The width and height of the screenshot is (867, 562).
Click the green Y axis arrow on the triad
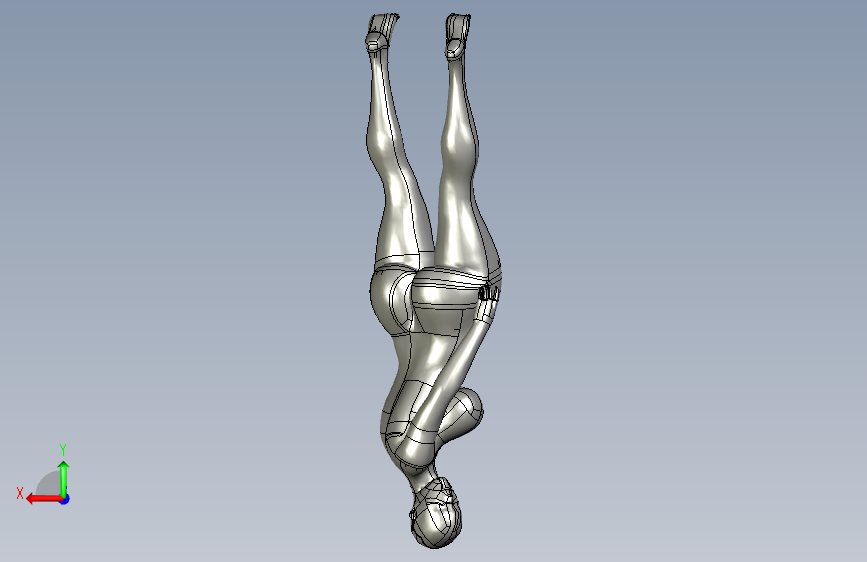click(x=64, y=479)
